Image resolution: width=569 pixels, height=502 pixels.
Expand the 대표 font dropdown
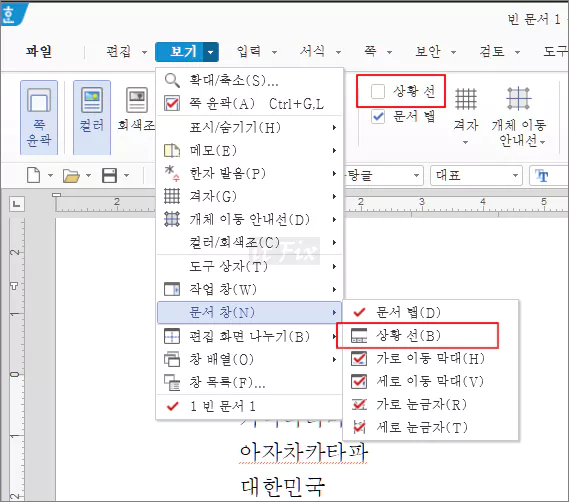point(515,176)
